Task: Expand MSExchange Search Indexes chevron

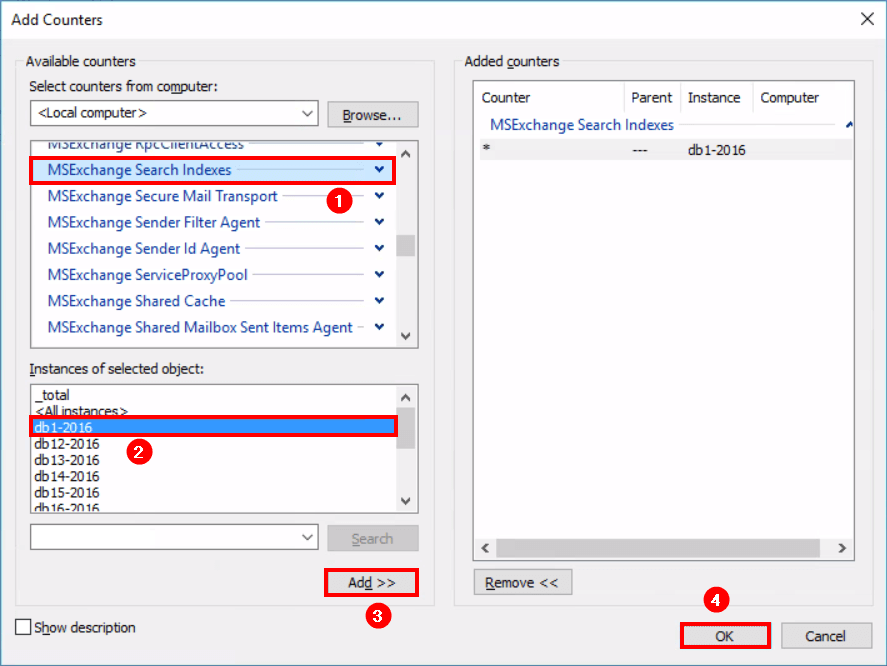Action: (379, 169)
